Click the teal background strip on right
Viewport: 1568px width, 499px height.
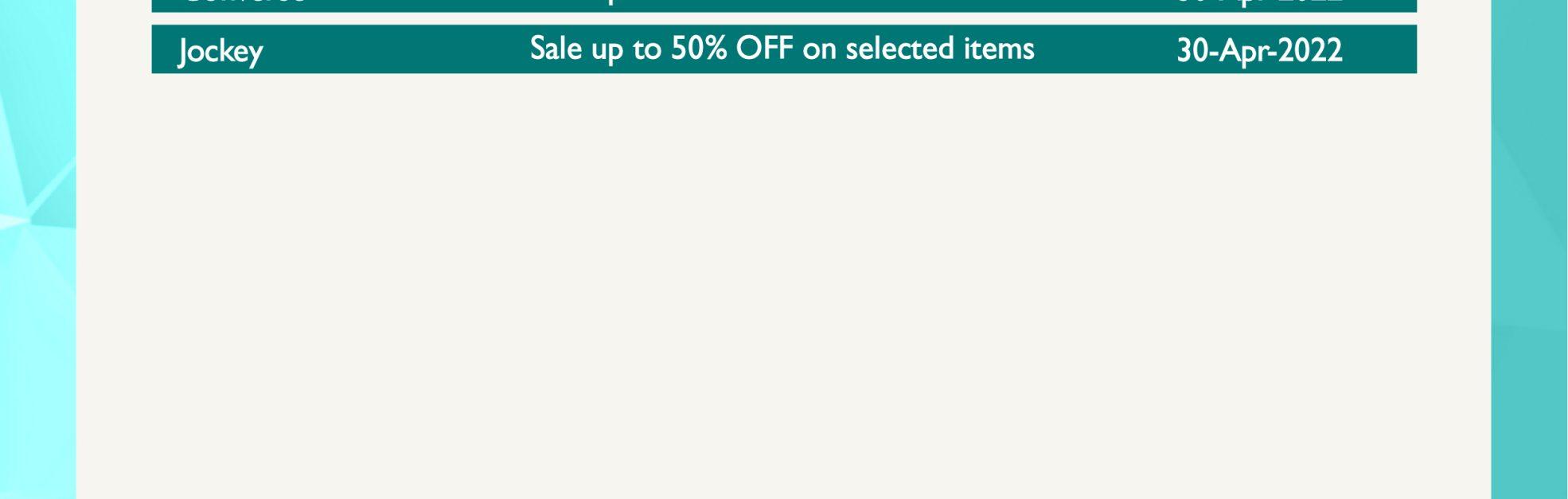1529,249
